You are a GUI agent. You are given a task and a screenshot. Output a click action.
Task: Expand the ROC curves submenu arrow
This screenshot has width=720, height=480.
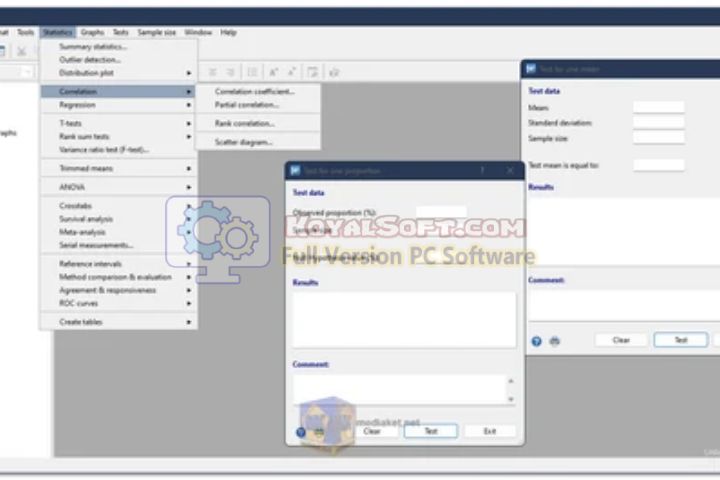188,304
